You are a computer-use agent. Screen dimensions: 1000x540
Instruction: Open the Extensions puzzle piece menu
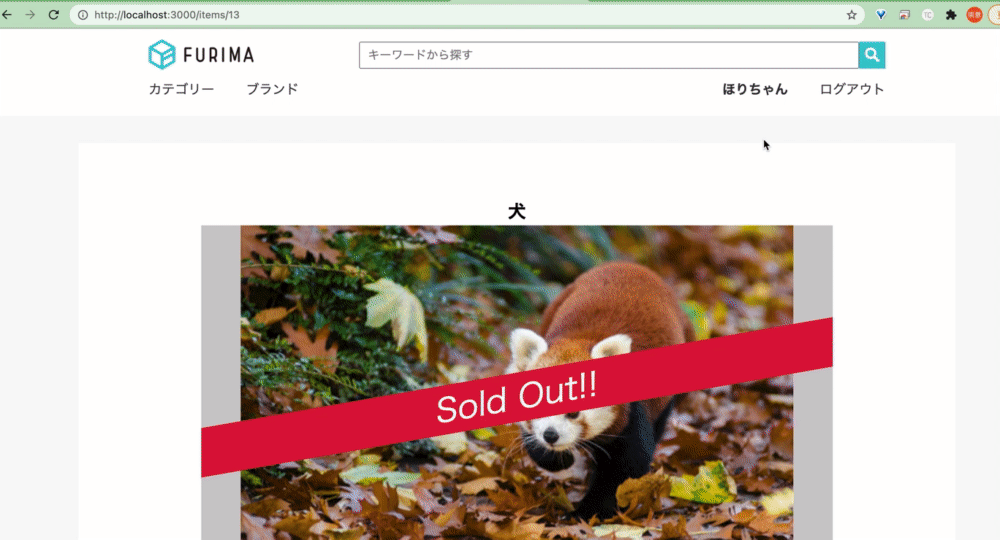pyautogui.click(x=951, y=15)
